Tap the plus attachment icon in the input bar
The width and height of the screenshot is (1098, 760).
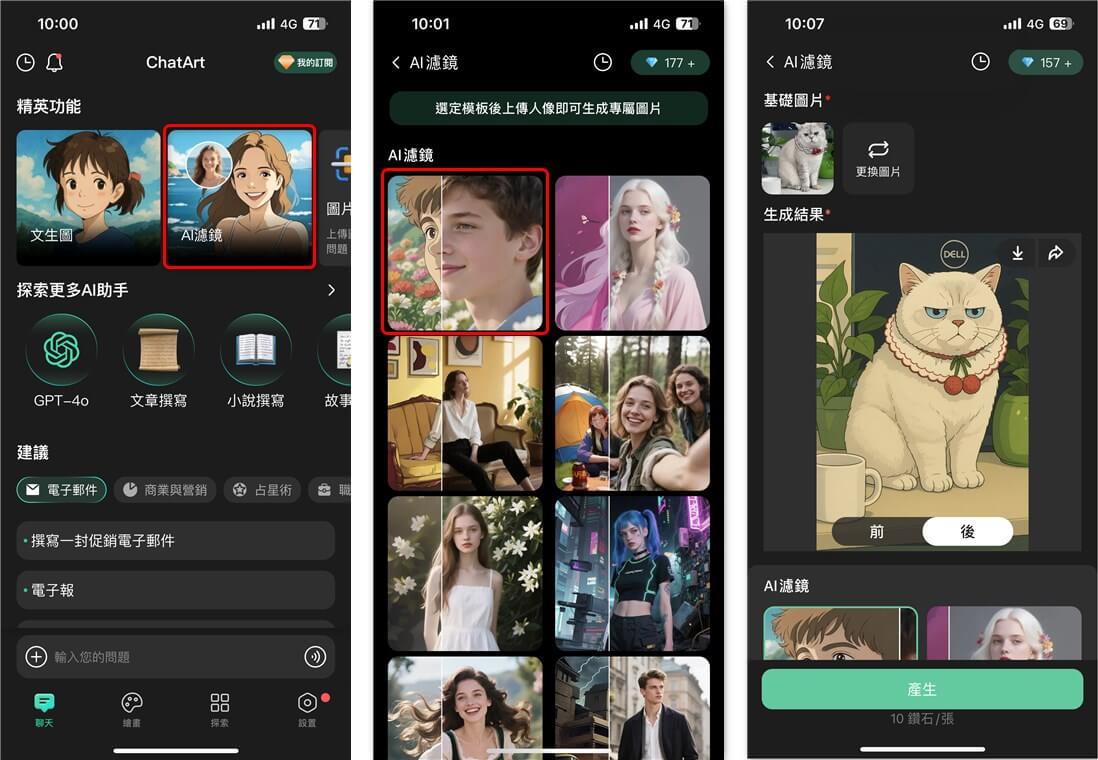coord(36,657)
